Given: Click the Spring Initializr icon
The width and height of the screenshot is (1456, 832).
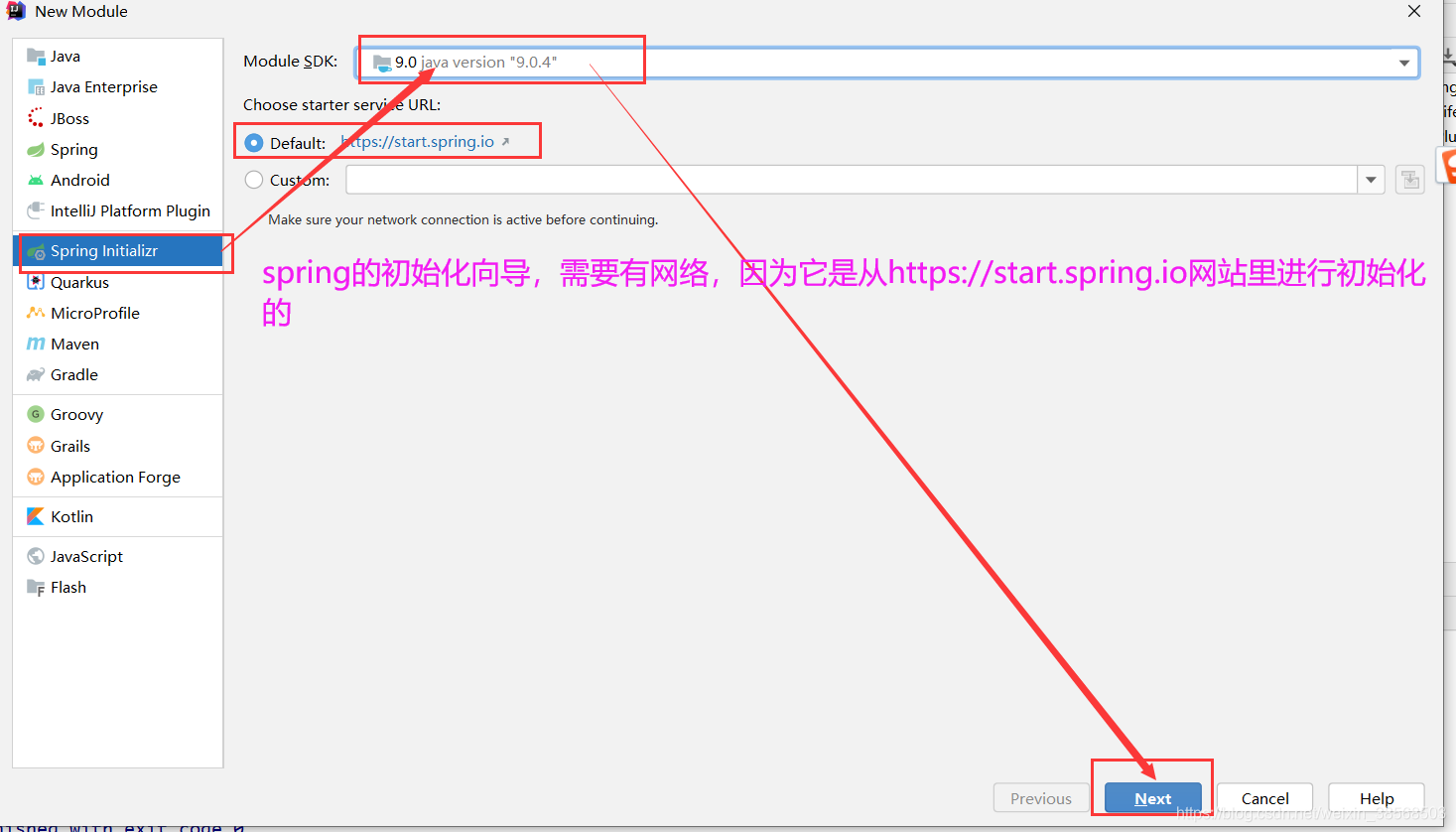Looking at the screenshot, I should [x=36, y=251].
